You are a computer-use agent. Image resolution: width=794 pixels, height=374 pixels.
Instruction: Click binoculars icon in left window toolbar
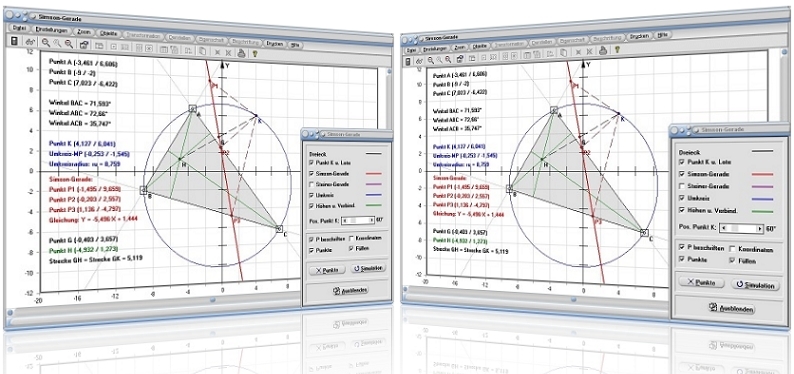click(30, 42)
